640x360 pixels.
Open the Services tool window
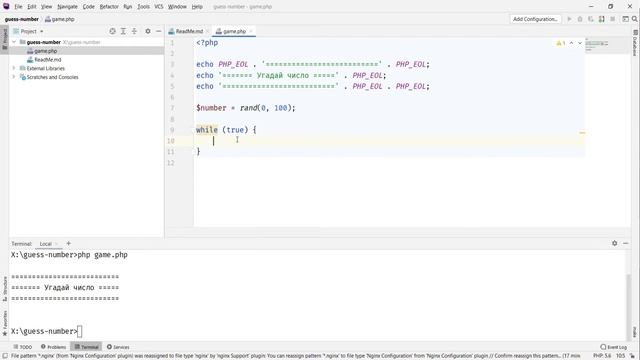tap(118, 347)
